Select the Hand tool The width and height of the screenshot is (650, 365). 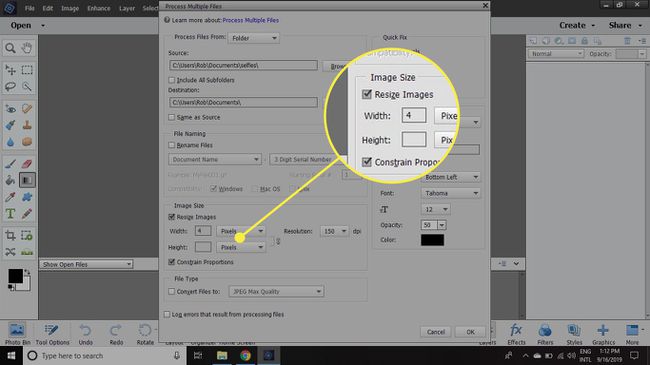(27, 48)
